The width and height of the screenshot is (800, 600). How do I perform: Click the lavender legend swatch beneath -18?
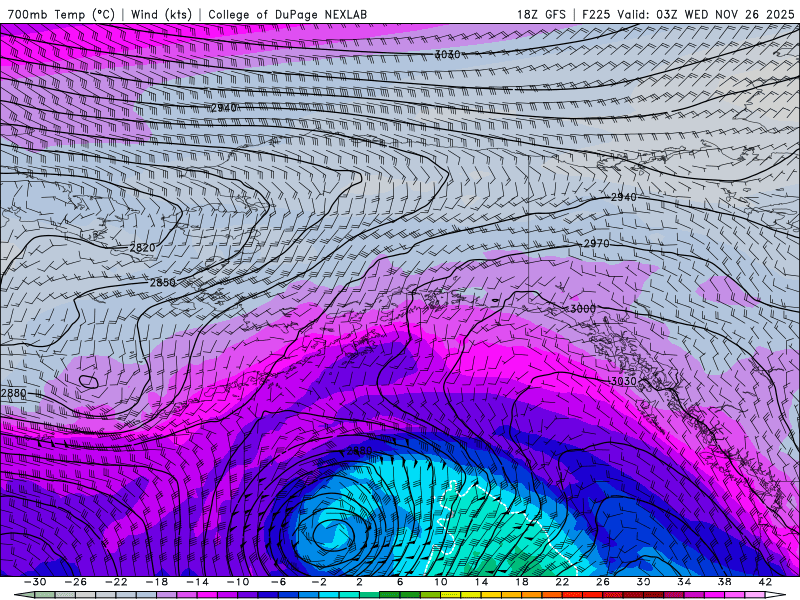pyautogui.click(x=166, y=594)
